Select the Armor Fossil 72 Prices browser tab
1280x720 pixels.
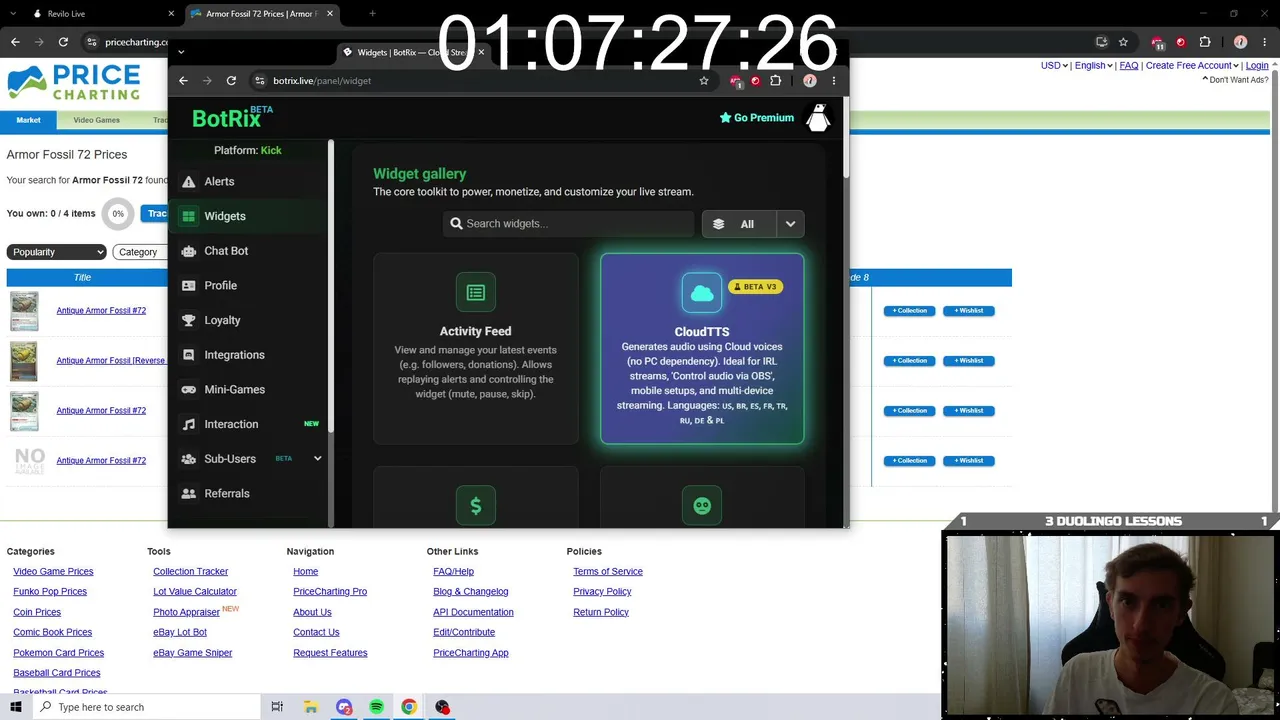260,14
